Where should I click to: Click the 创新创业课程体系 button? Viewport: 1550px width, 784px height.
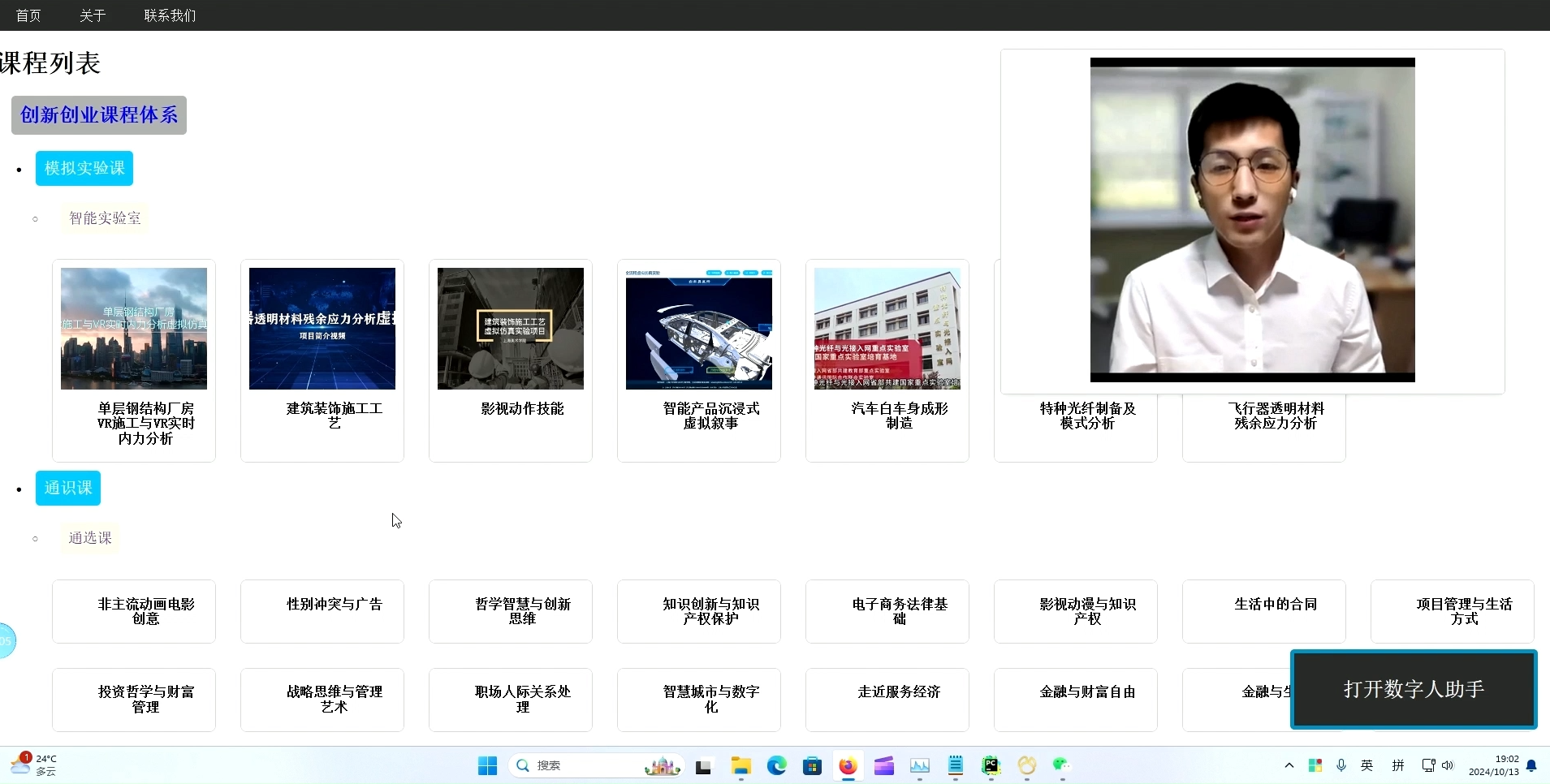click(99, 115)
